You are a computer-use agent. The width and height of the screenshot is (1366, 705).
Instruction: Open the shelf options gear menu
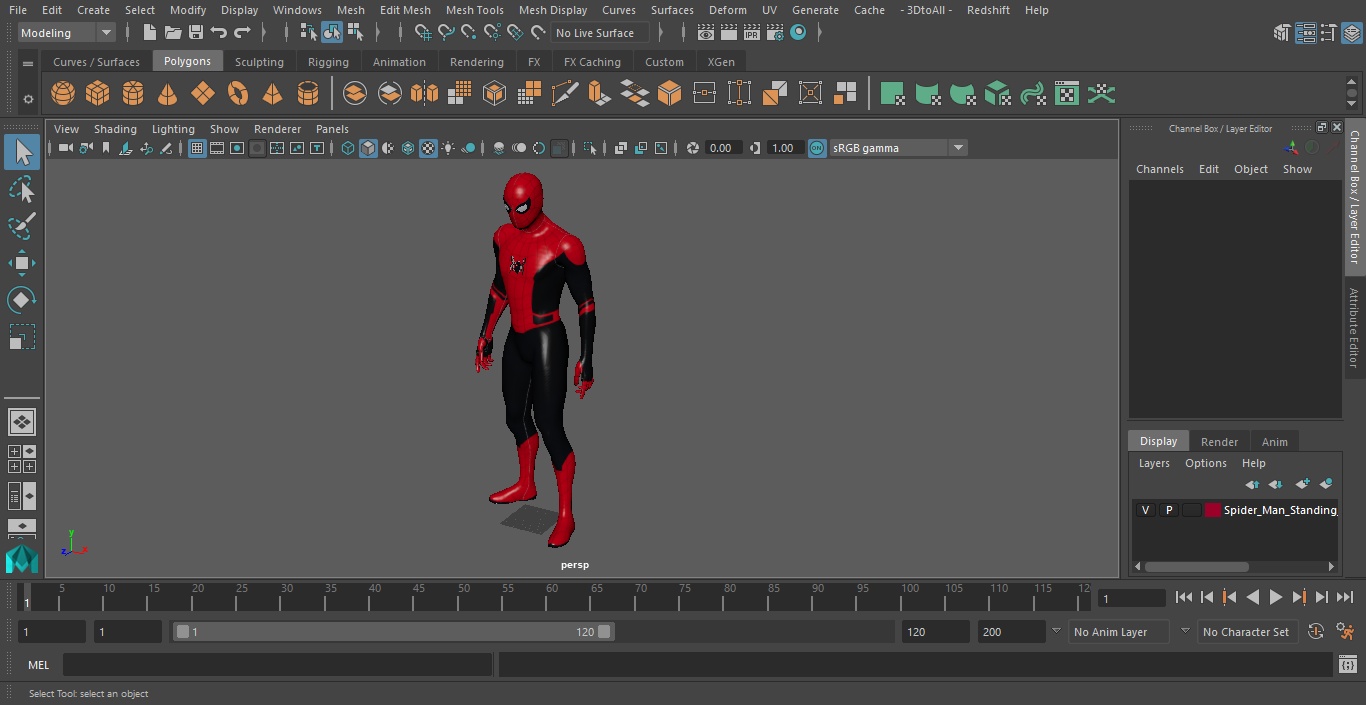28,99
